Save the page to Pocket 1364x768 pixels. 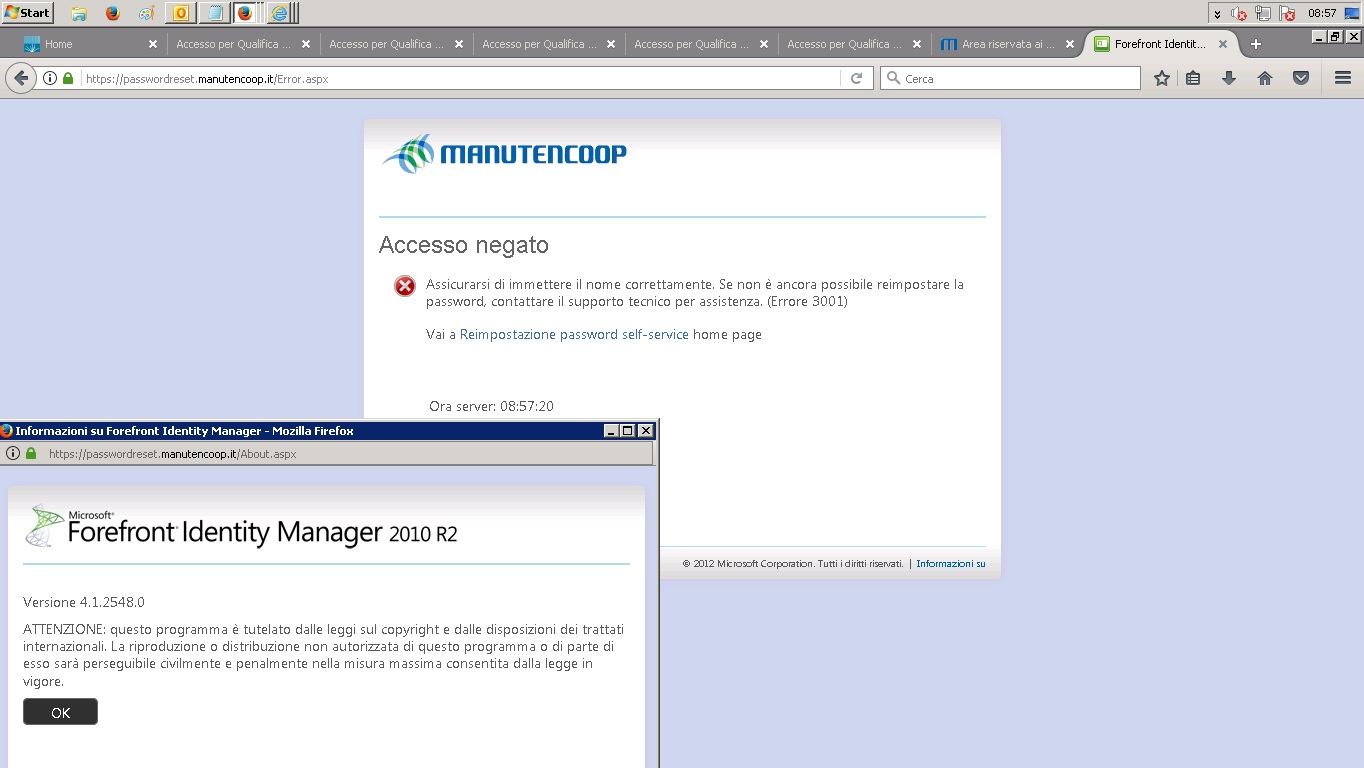coord(1300,77)
